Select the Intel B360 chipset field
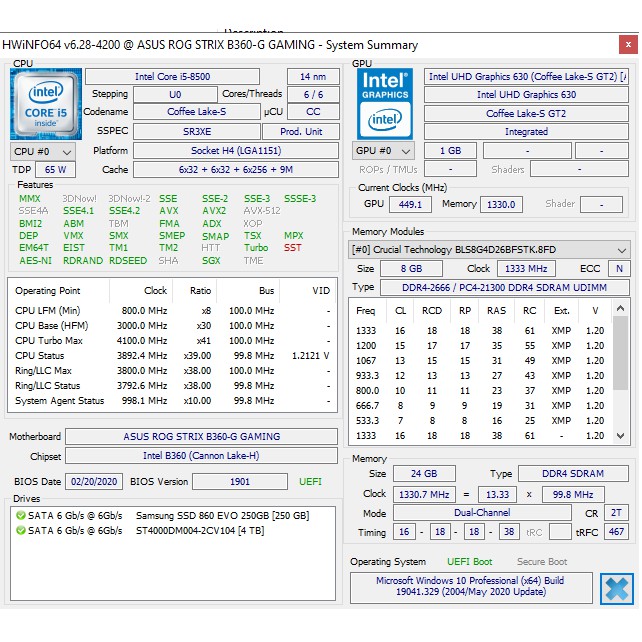 (x=202, y=457)
